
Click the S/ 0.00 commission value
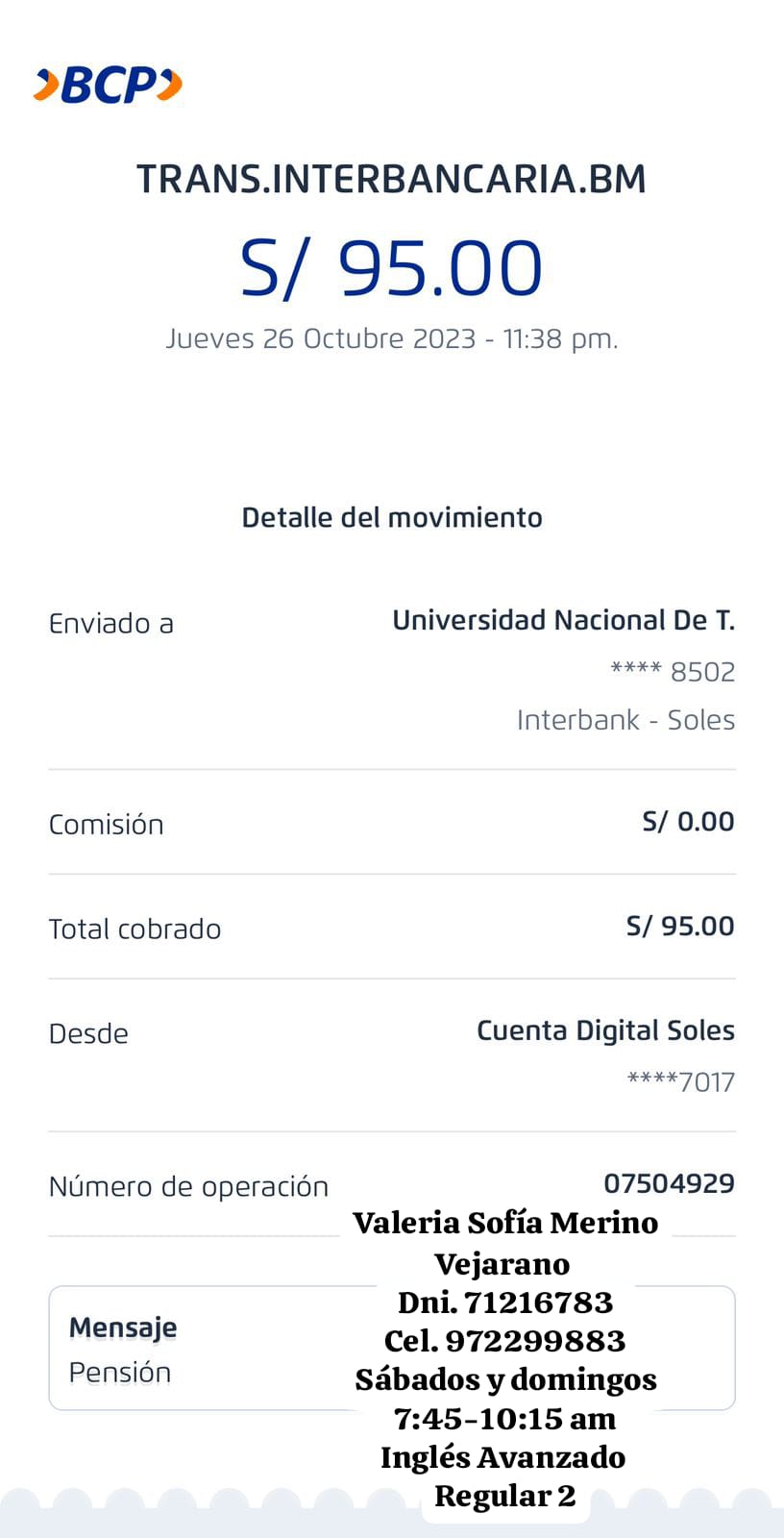pyautogui.click(x=688, y=822)
